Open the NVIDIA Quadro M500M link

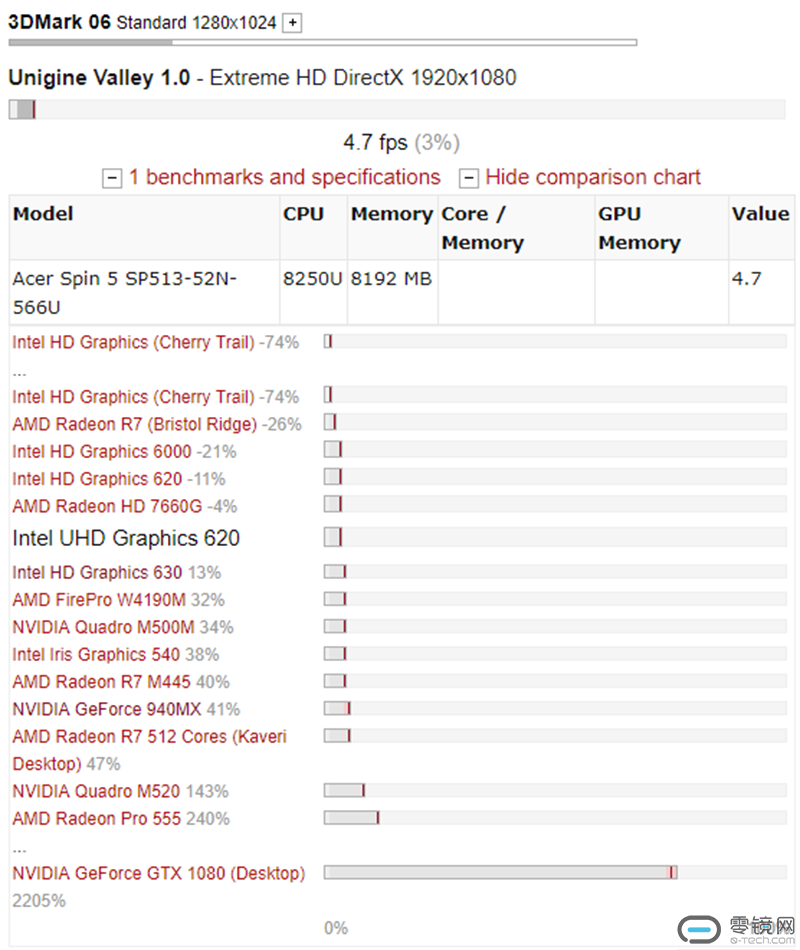[x=104, y=627]
